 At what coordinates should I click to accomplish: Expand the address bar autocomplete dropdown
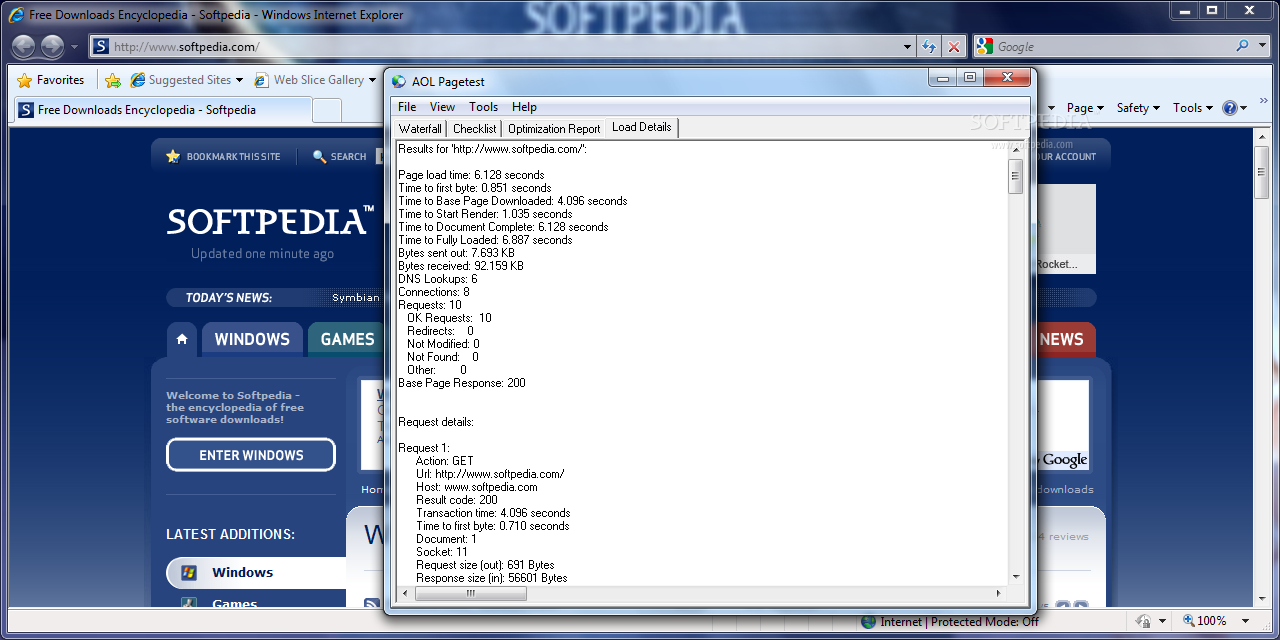[x=908, y=47]
